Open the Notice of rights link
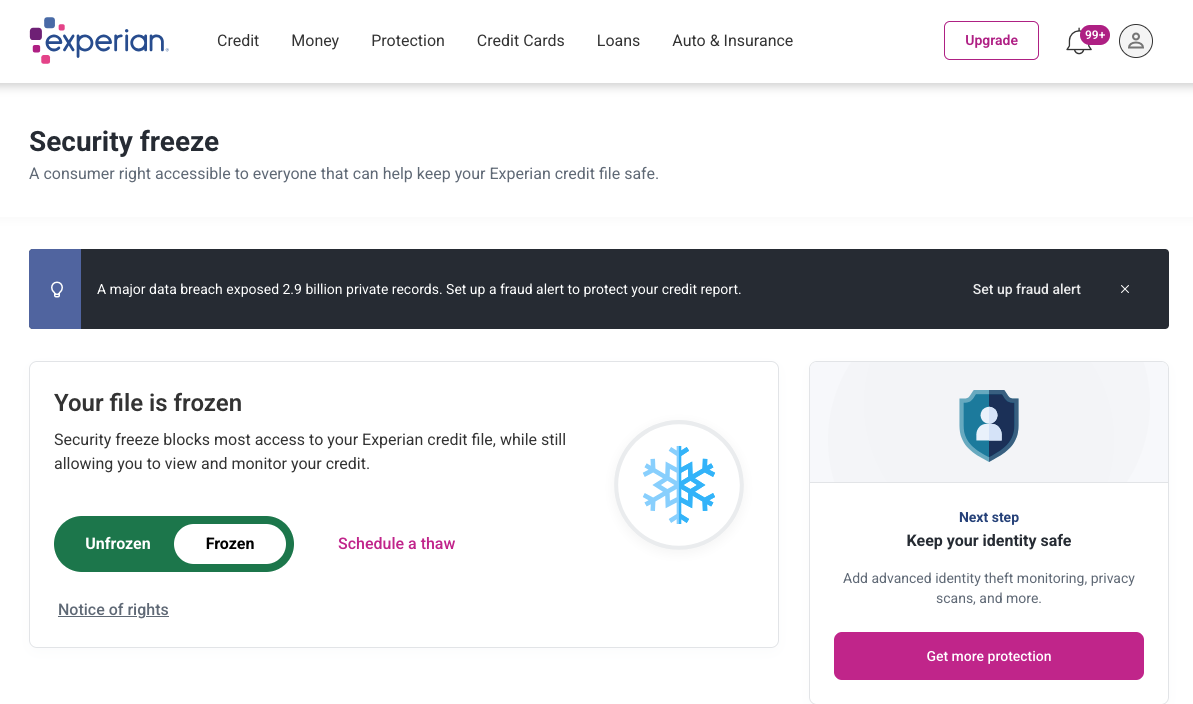The height and width of the screenshot is (704, 1193). tap(113, 610)
